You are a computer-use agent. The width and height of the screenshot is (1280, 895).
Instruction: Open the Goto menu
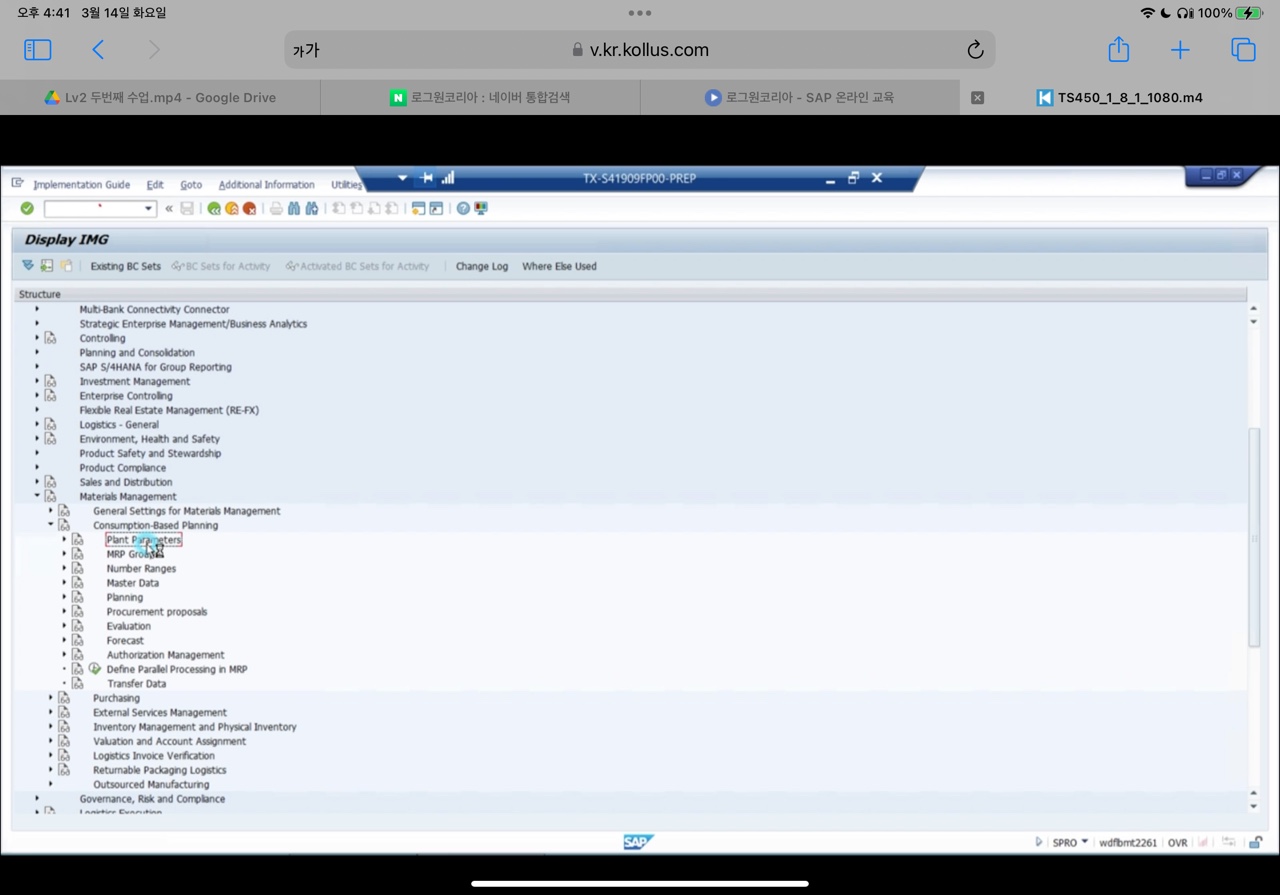pos(191,185)
